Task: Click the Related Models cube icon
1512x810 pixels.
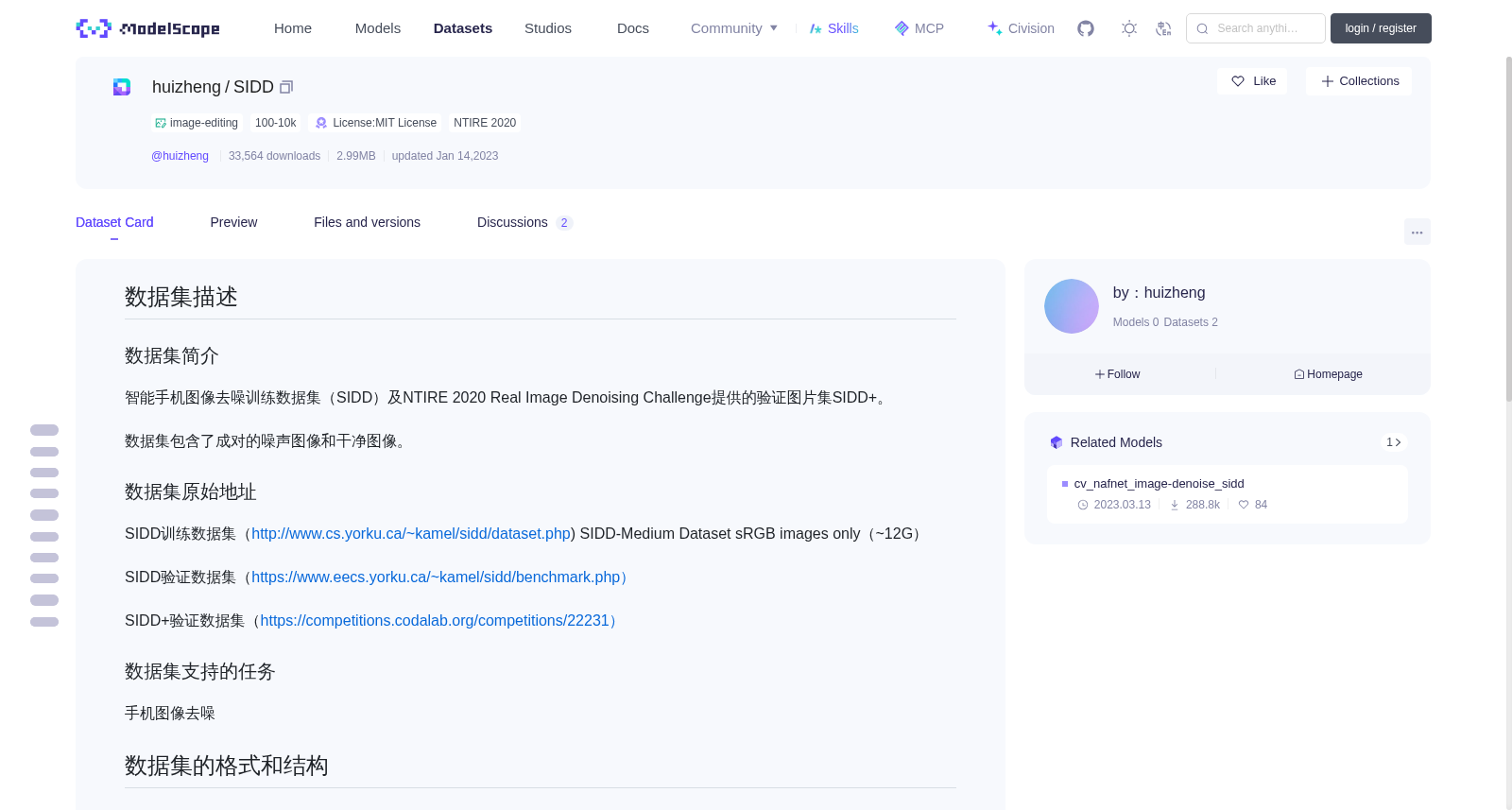Action: click(1057, 442)
